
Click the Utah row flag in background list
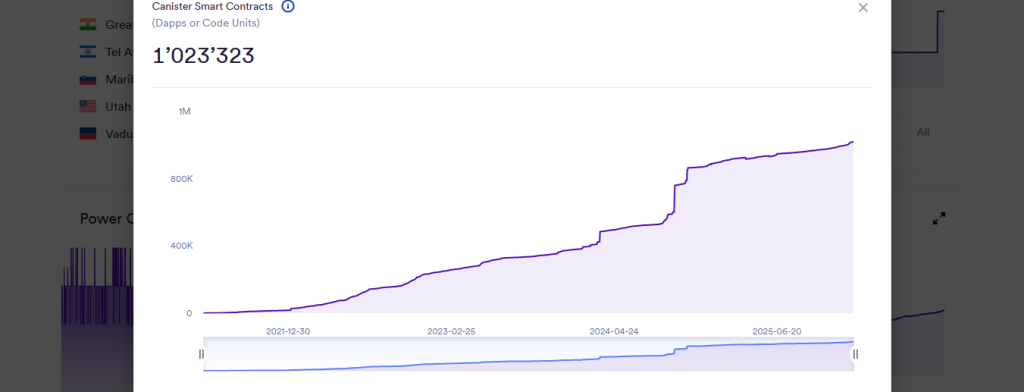(88, 106)
